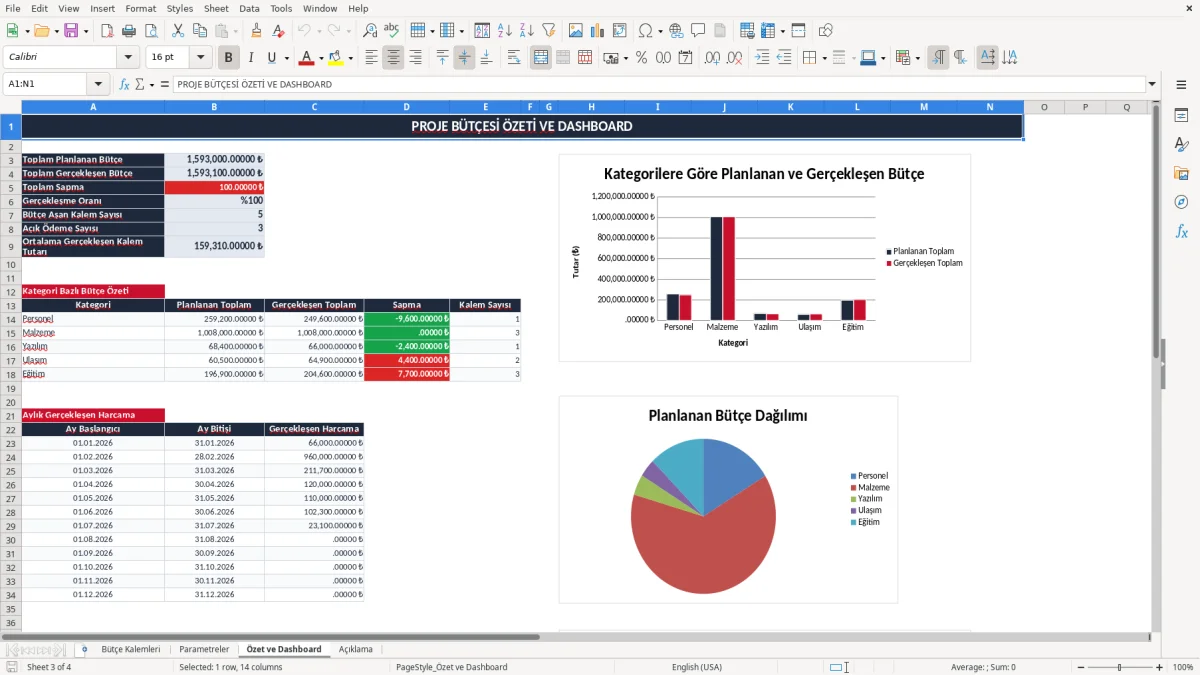Toggle Align Right

click(415, 58)
